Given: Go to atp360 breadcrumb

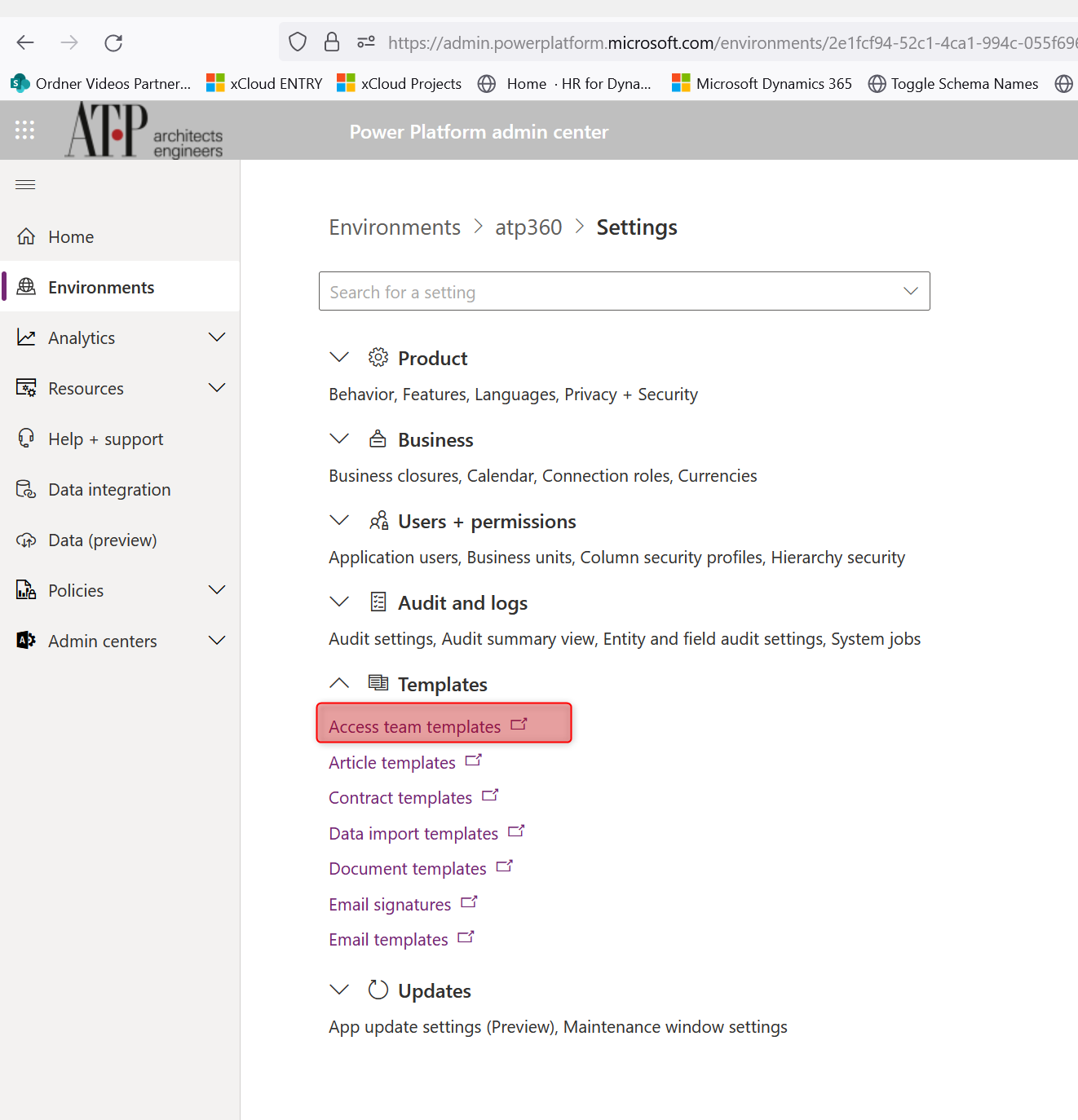Looking at the screenshot, I should tap(528, 227).
